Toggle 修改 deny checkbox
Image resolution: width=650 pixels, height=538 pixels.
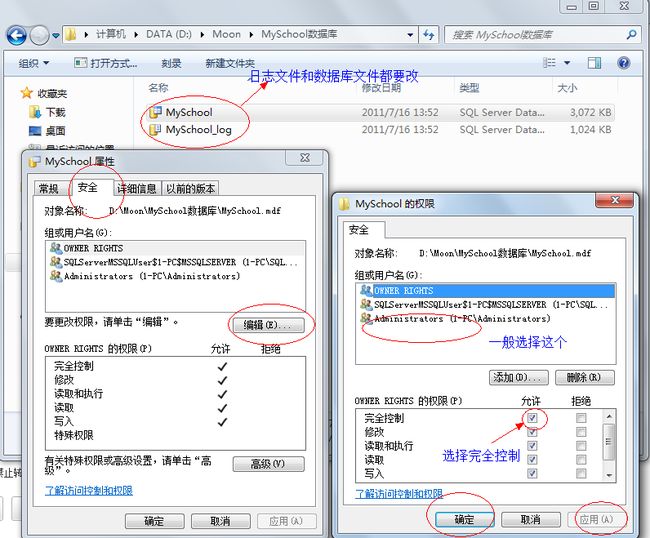(581, 432)
